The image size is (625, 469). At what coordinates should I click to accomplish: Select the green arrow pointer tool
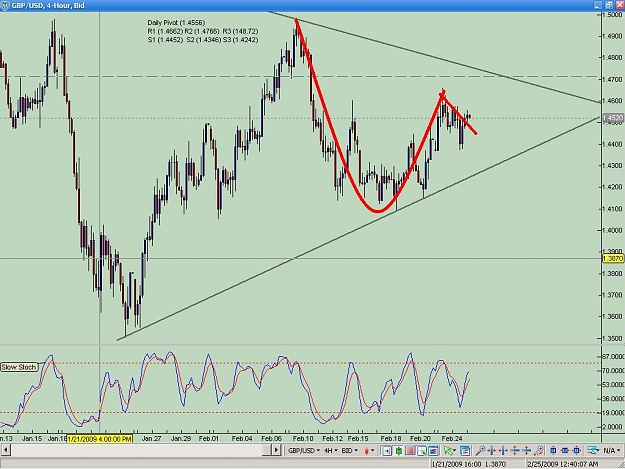click(x=448, y=451)
